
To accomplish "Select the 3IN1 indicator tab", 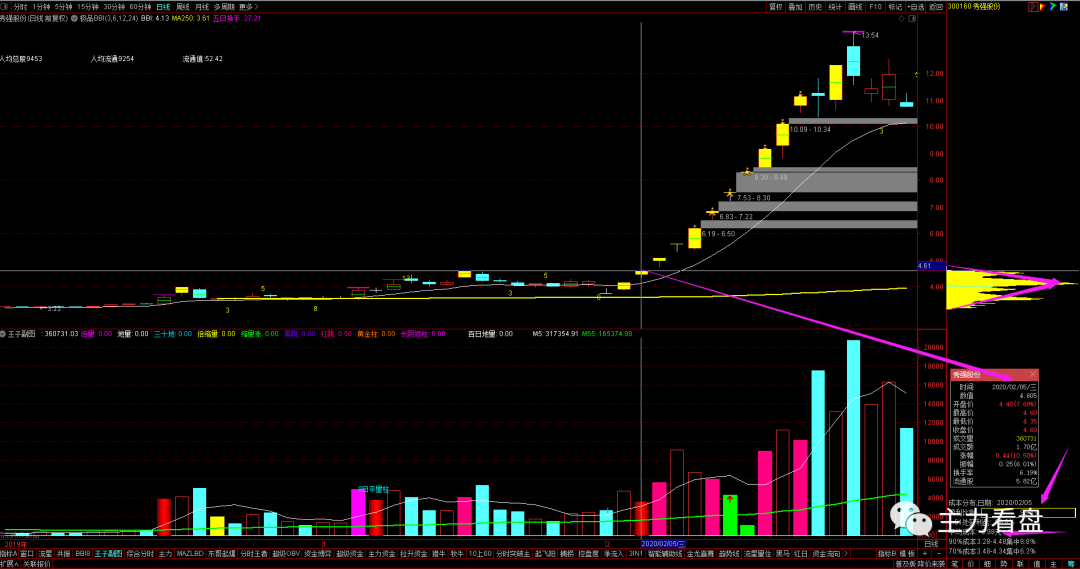I will (636, 554).
